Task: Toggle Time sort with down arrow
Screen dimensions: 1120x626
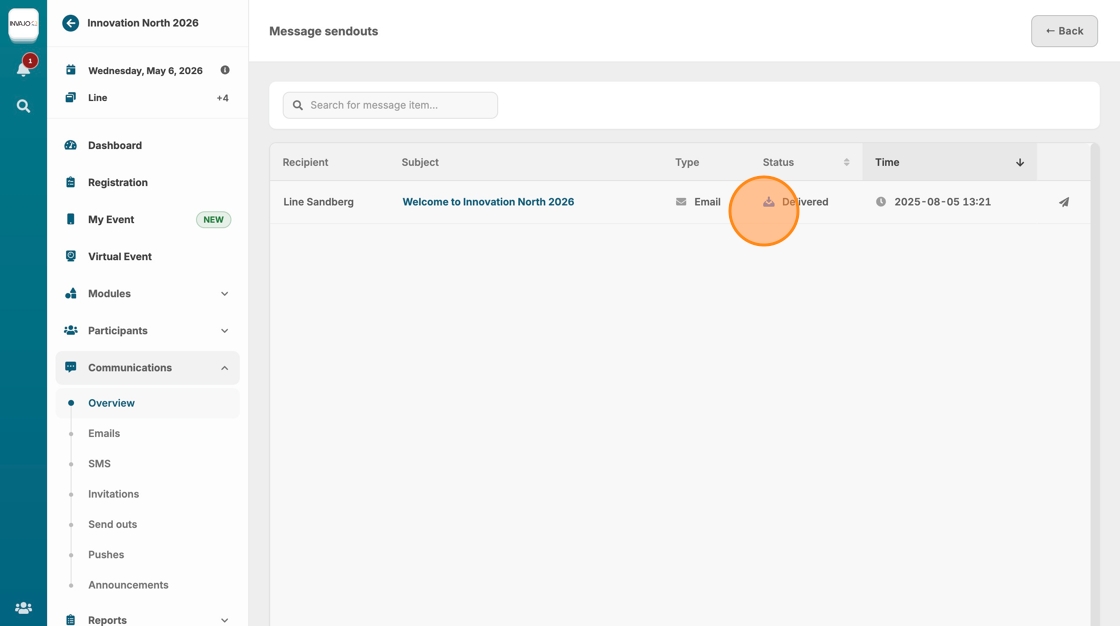Action: 1020,162
